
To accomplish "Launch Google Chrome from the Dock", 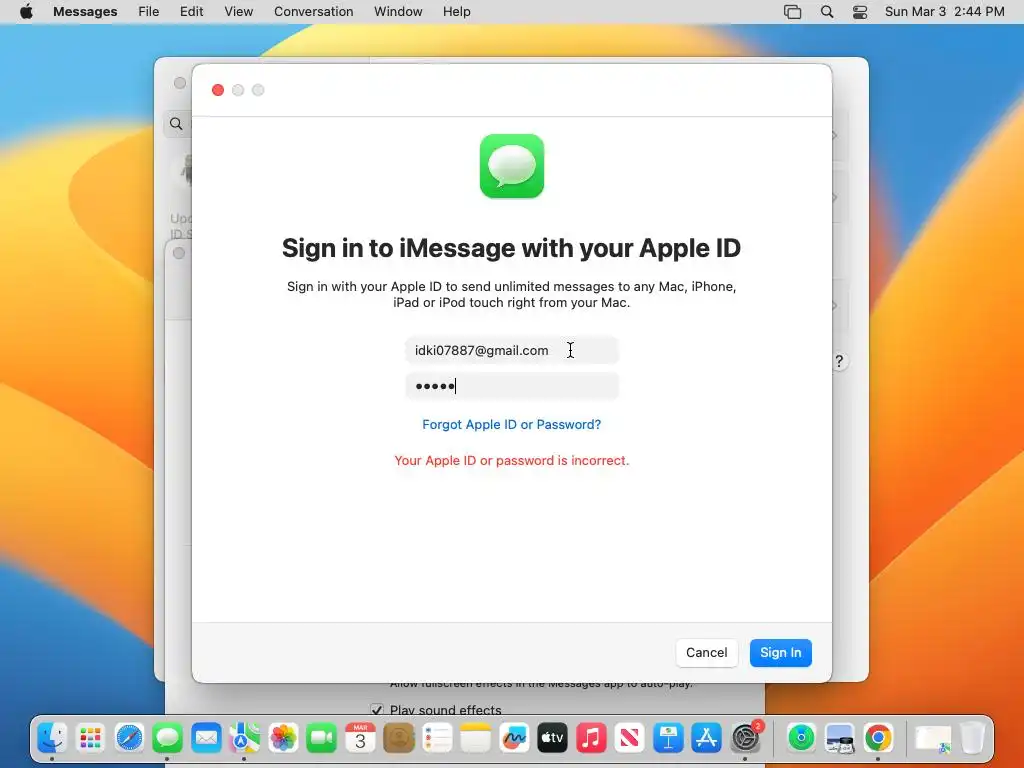I will (878, 738).
